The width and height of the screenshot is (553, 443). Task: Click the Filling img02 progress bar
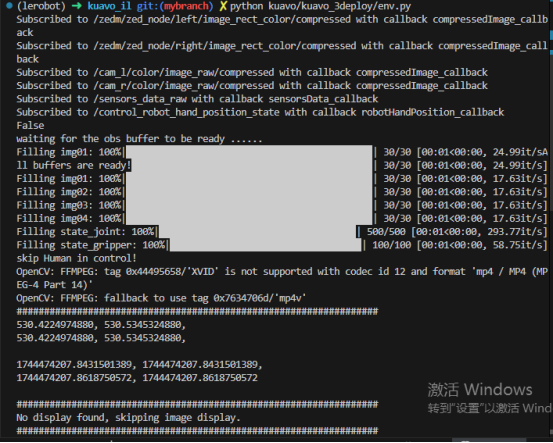[x=249, y=192]
